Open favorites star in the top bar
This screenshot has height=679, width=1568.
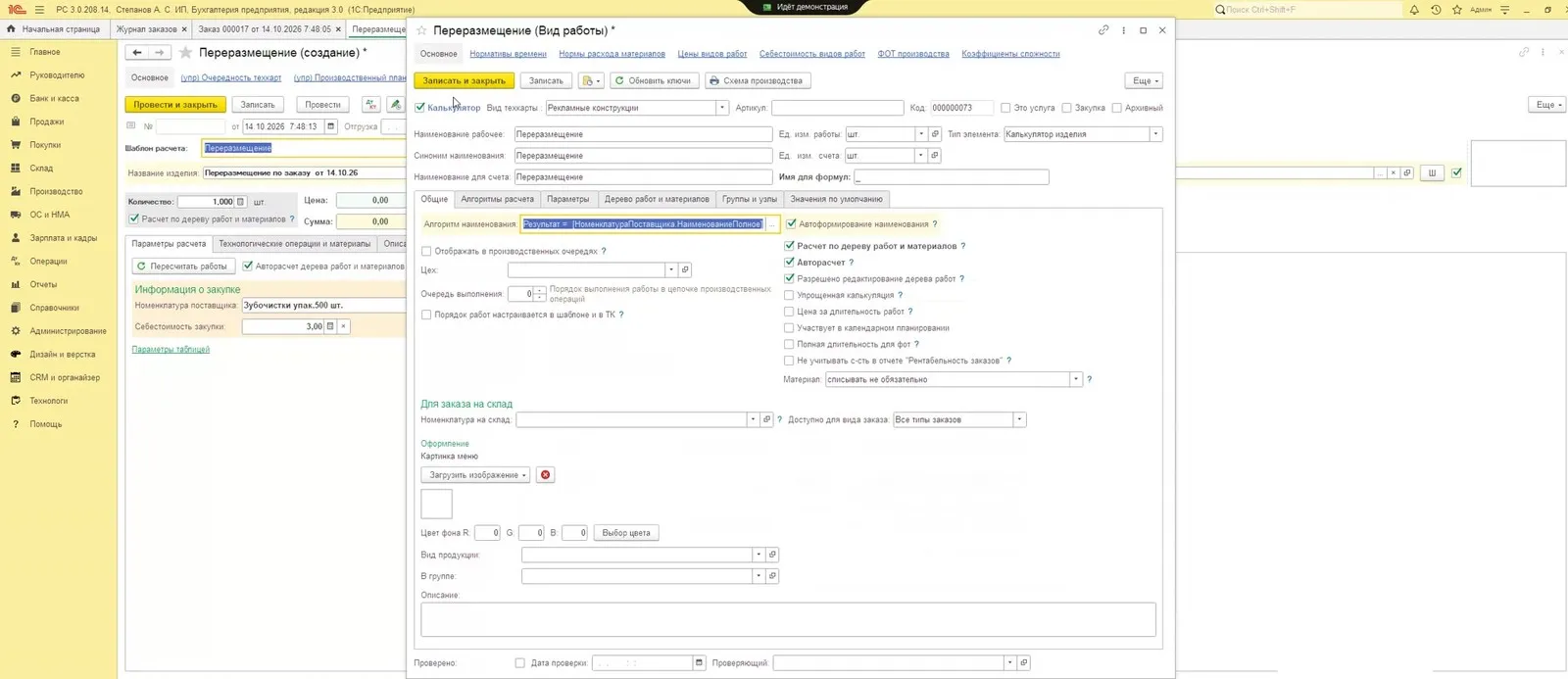click(x=1457, y=10)
